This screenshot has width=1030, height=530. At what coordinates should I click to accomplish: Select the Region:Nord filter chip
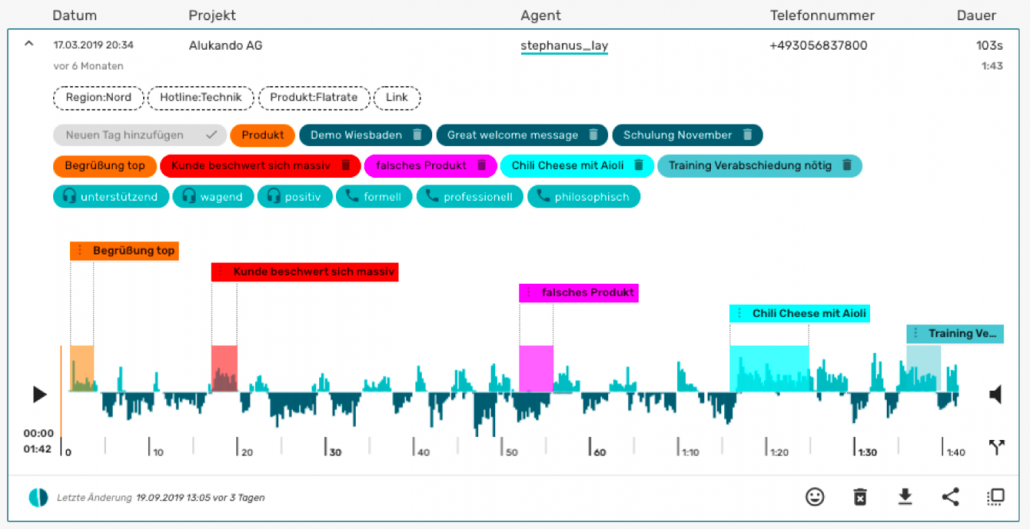(99, 98)
